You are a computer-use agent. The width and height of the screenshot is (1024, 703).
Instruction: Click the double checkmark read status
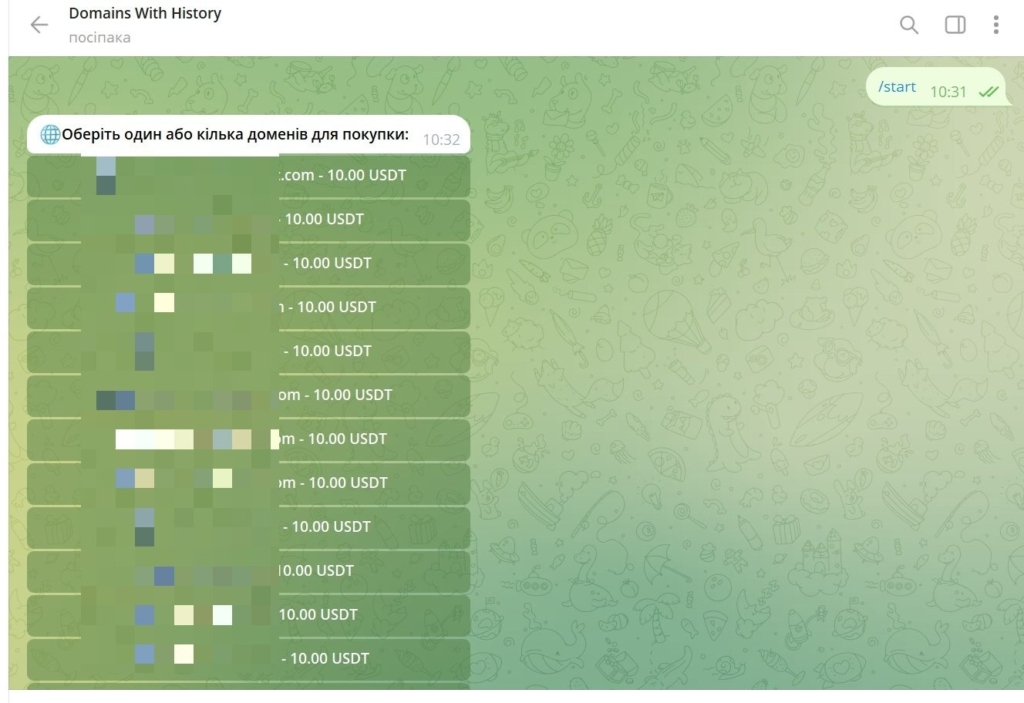988,91
